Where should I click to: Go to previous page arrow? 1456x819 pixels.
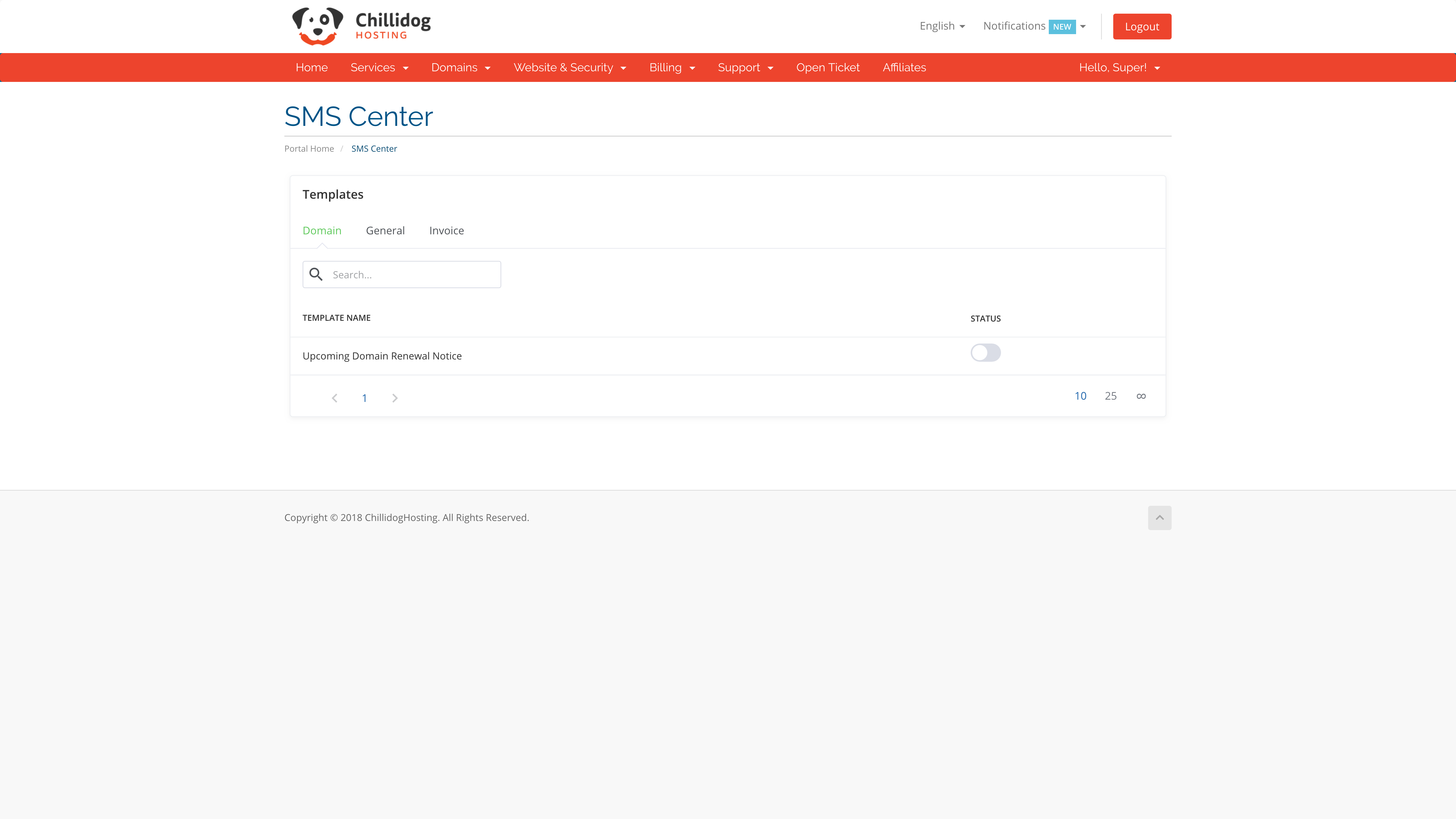tap(335, 398)
